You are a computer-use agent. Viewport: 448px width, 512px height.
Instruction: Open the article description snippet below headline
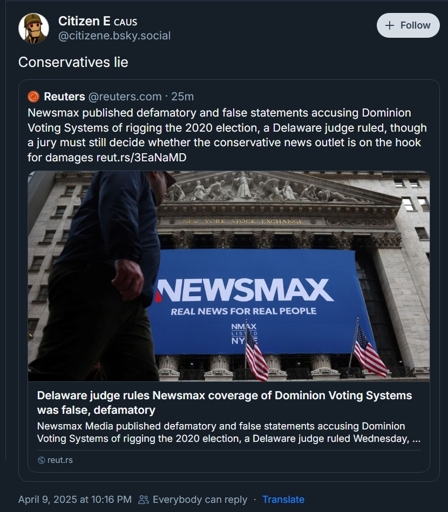click(x=229, y=432)
